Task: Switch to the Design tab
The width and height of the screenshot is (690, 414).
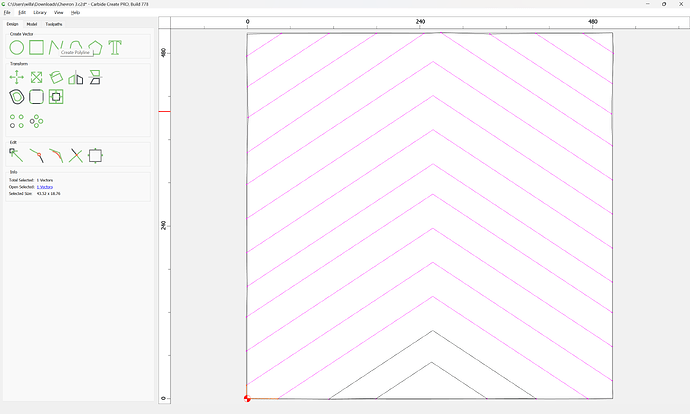Action: pos(12,24)
